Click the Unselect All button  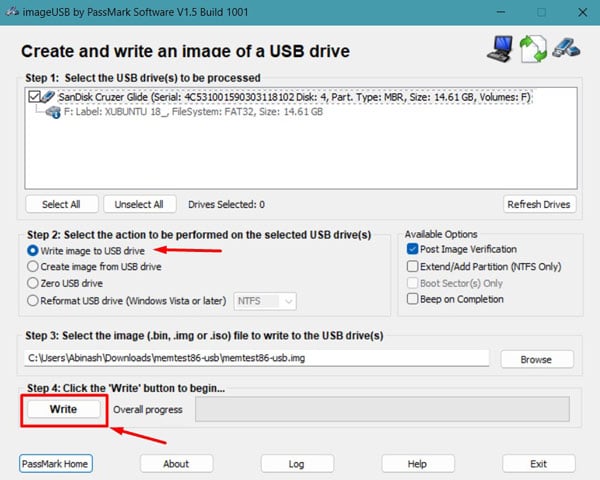140,204
